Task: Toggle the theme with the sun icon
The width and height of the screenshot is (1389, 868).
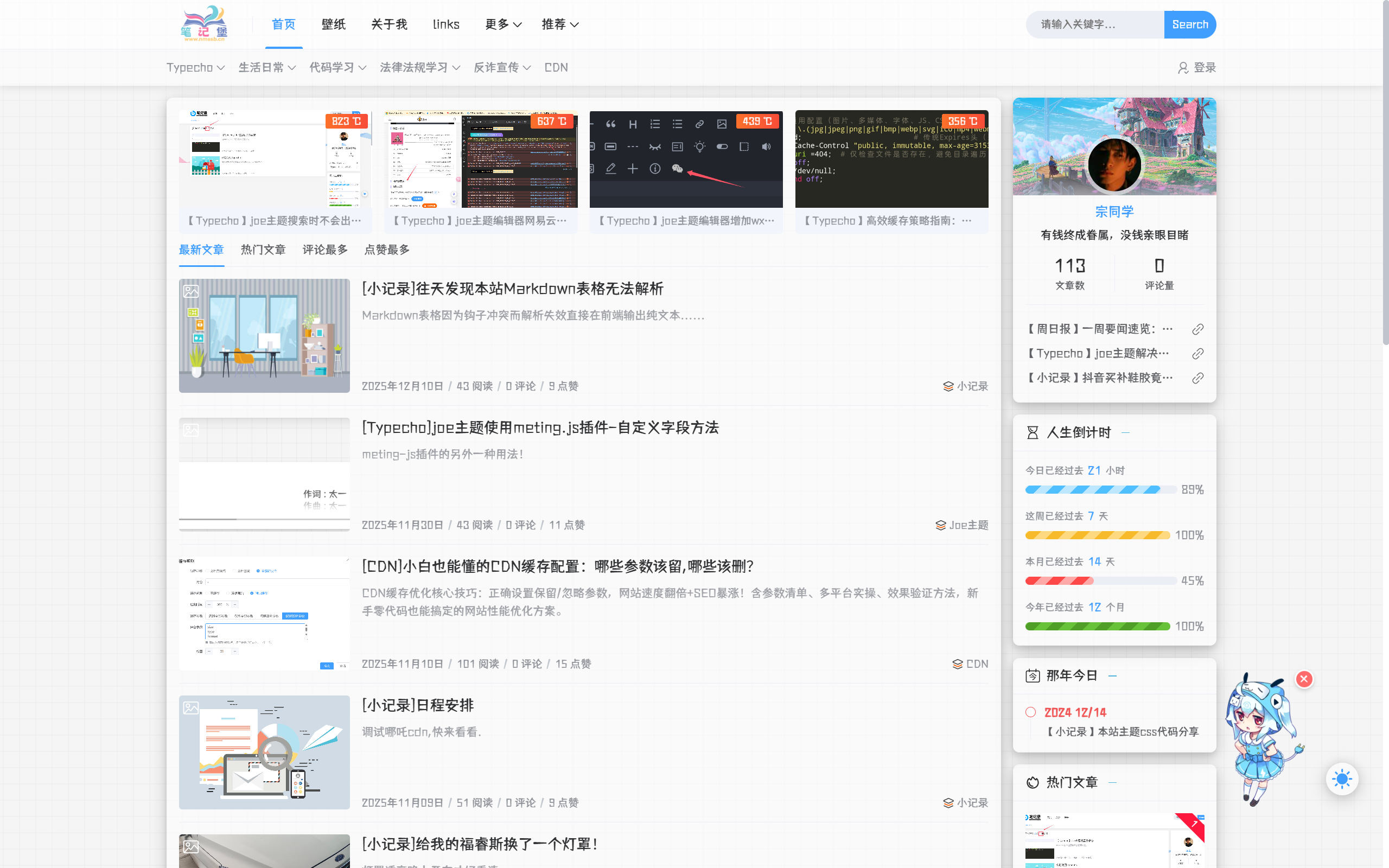Action: point(1341,778)
